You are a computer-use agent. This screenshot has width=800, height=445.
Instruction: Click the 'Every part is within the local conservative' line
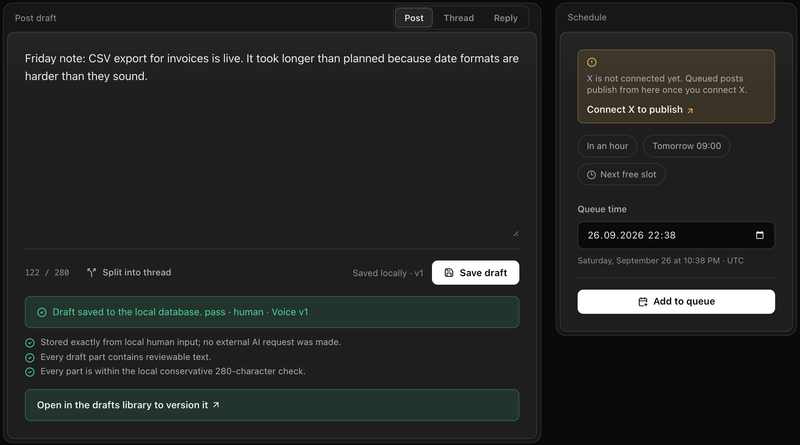coord(173,371)
